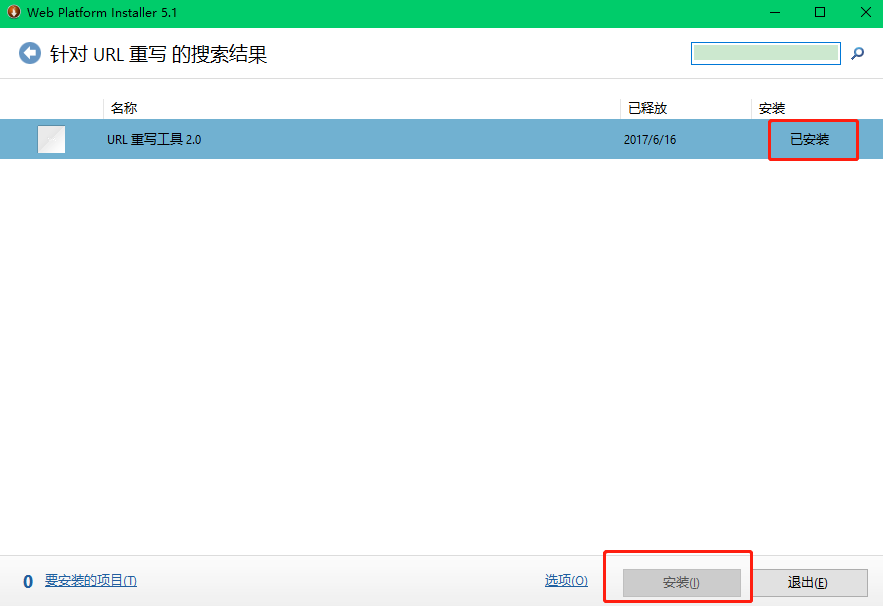Click the 退出(E) exit button
883x606 pixels.
coord(810,582)
